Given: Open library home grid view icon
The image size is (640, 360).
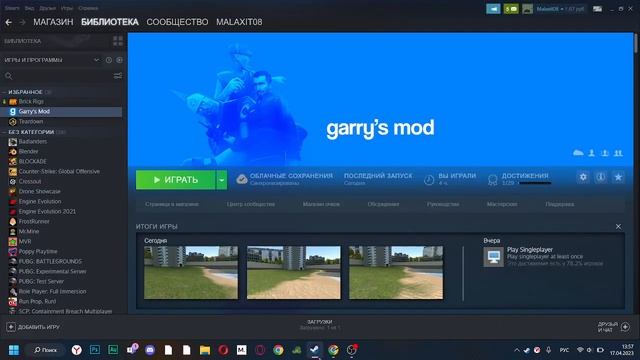Looking at the screenshot, I should [x=118, y=41].
